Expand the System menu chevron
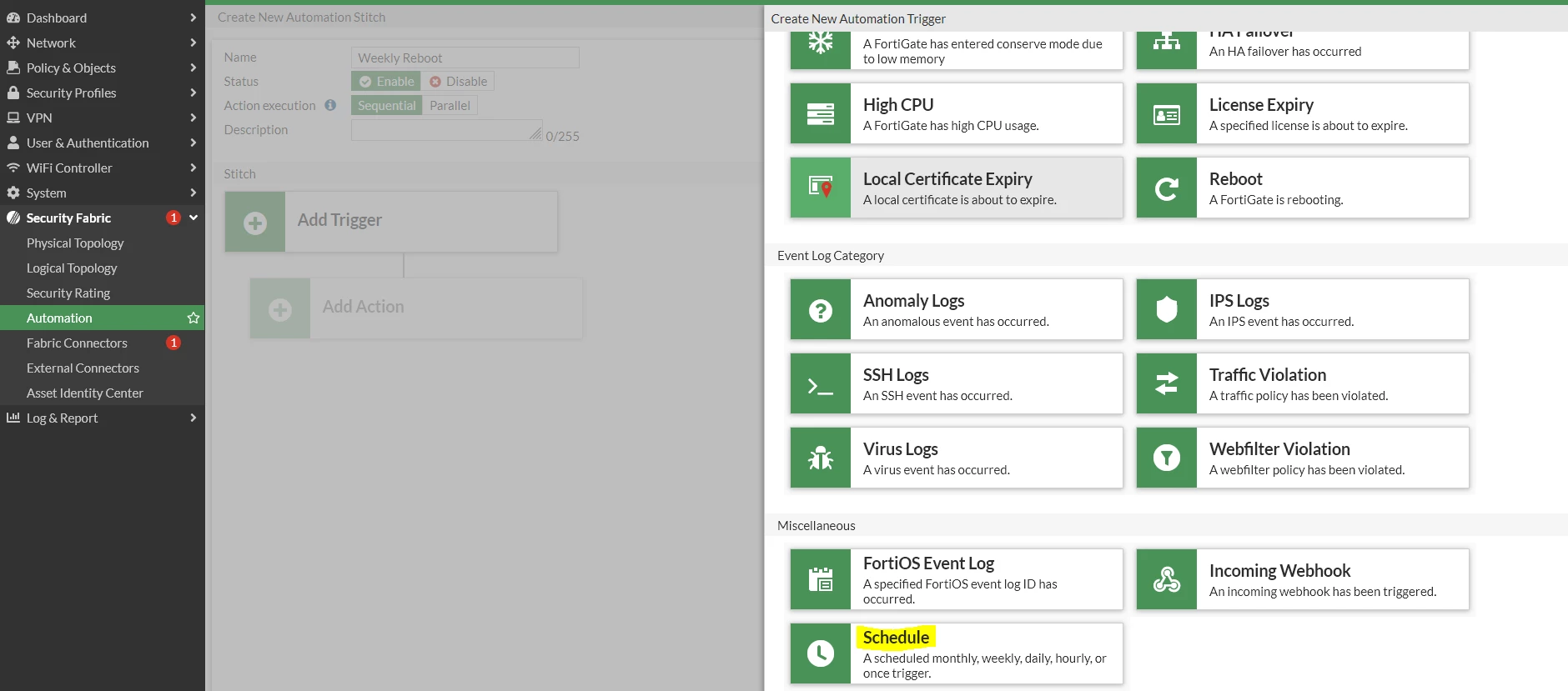This screenshot has height=691, width=1568. tap(193, 193)
